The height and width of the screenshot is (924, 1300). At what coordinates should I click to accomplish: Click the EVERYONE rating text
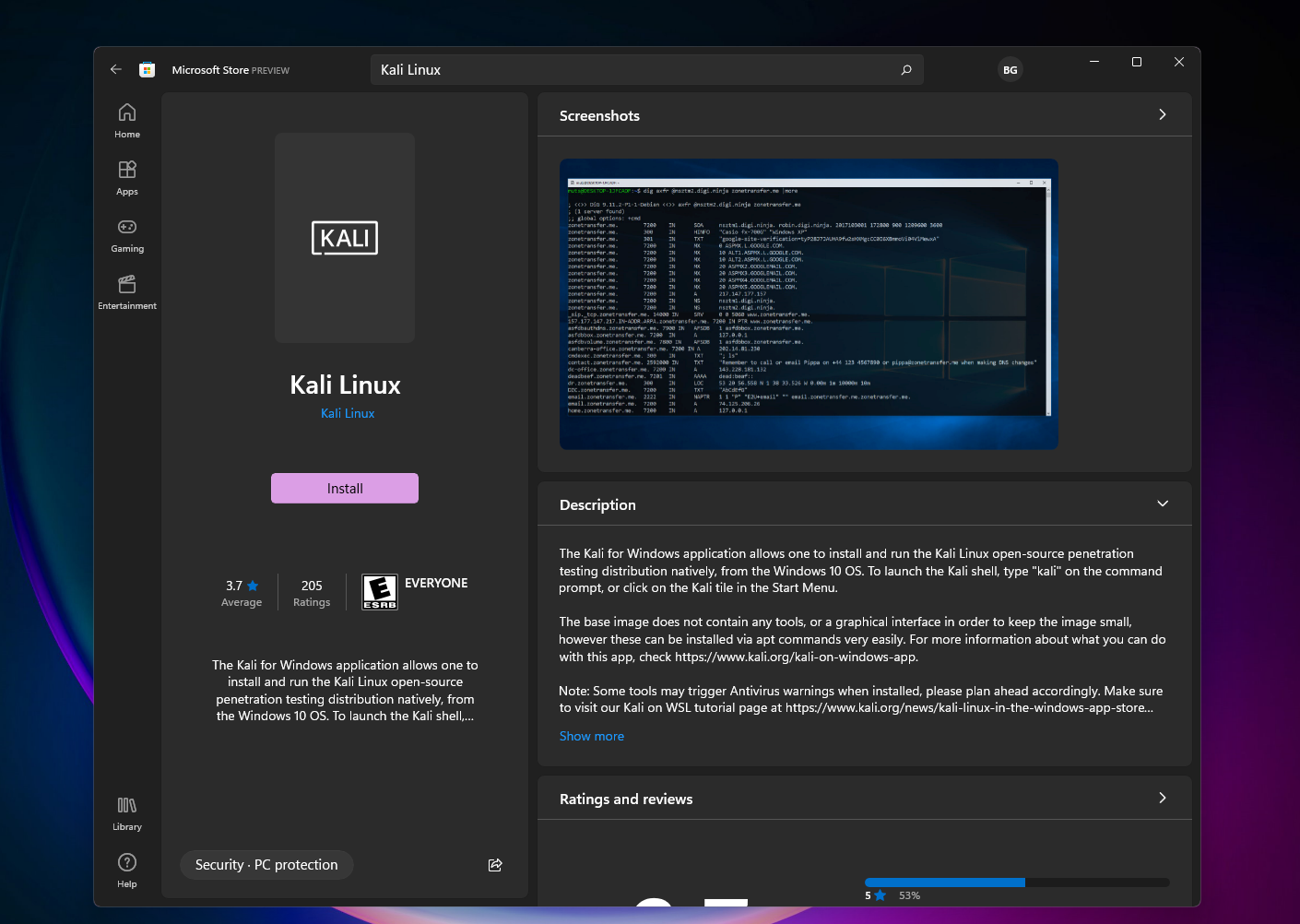click(x=436, y=583)
